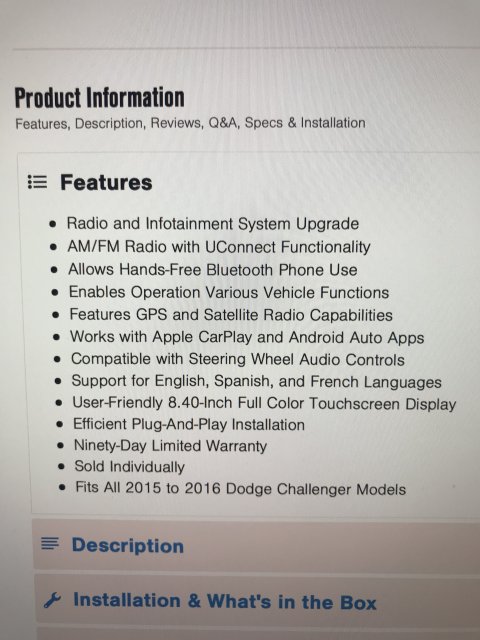Click Efficient Plug-And-Play Installation item

[x=189, y=424]
